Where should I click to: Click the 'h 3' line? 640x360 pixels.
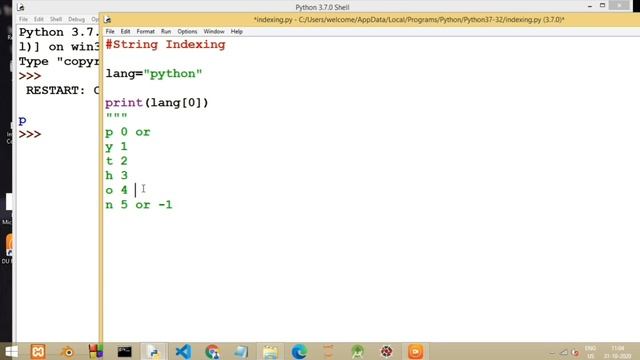coord(116,176)
